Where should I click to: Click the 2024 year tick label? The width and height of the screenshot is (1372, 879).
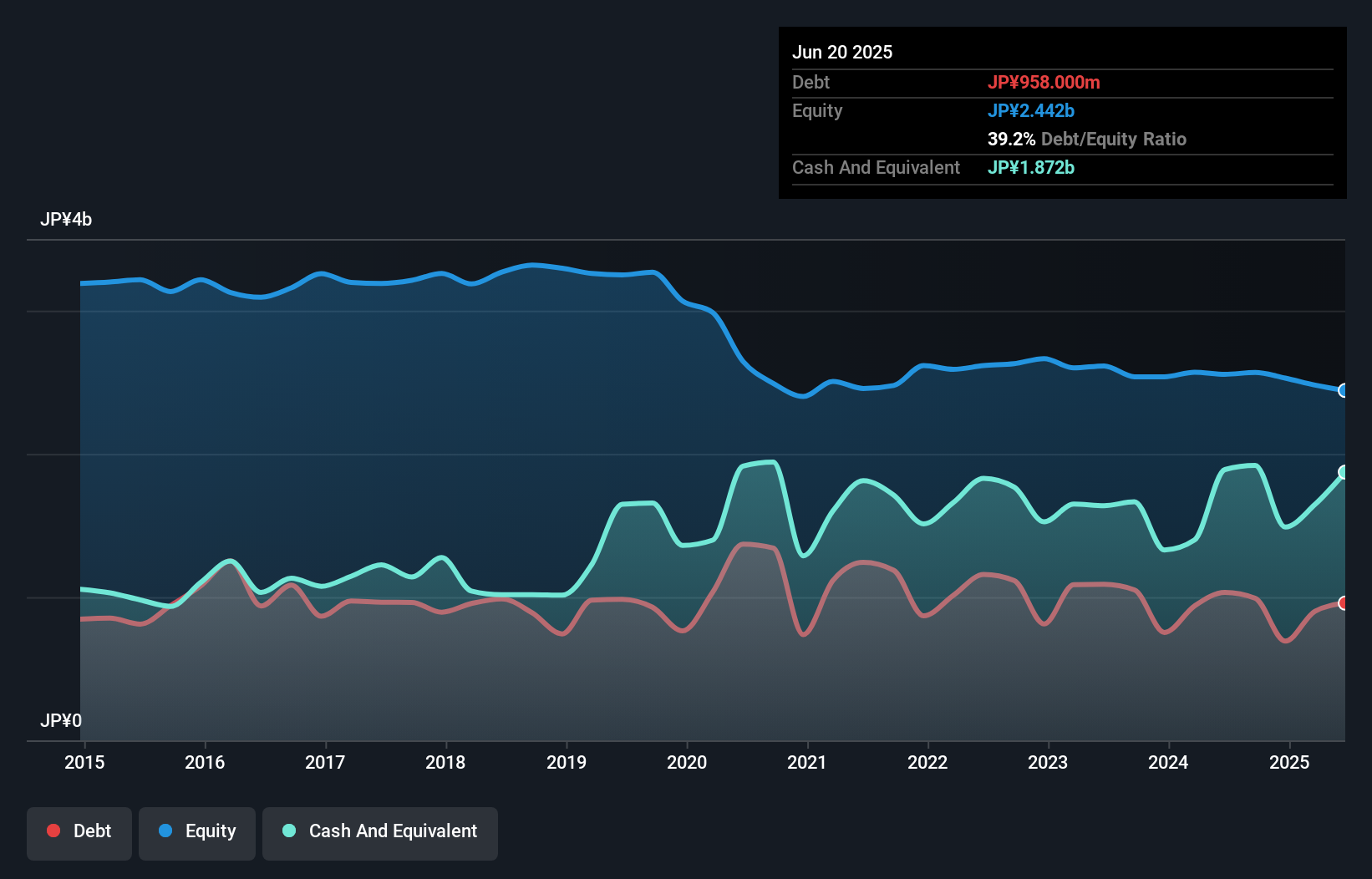pos(1168,762)
